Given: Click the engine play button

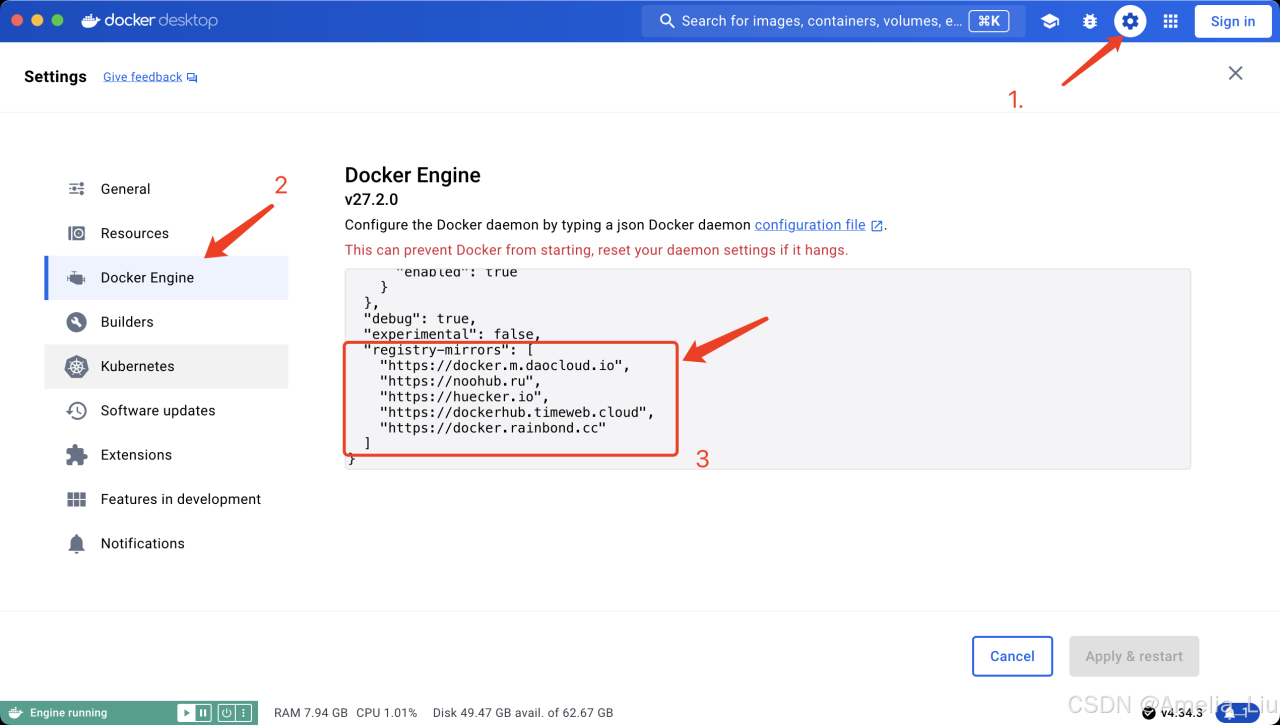Looking at the screenshot, I should [186, 713].
